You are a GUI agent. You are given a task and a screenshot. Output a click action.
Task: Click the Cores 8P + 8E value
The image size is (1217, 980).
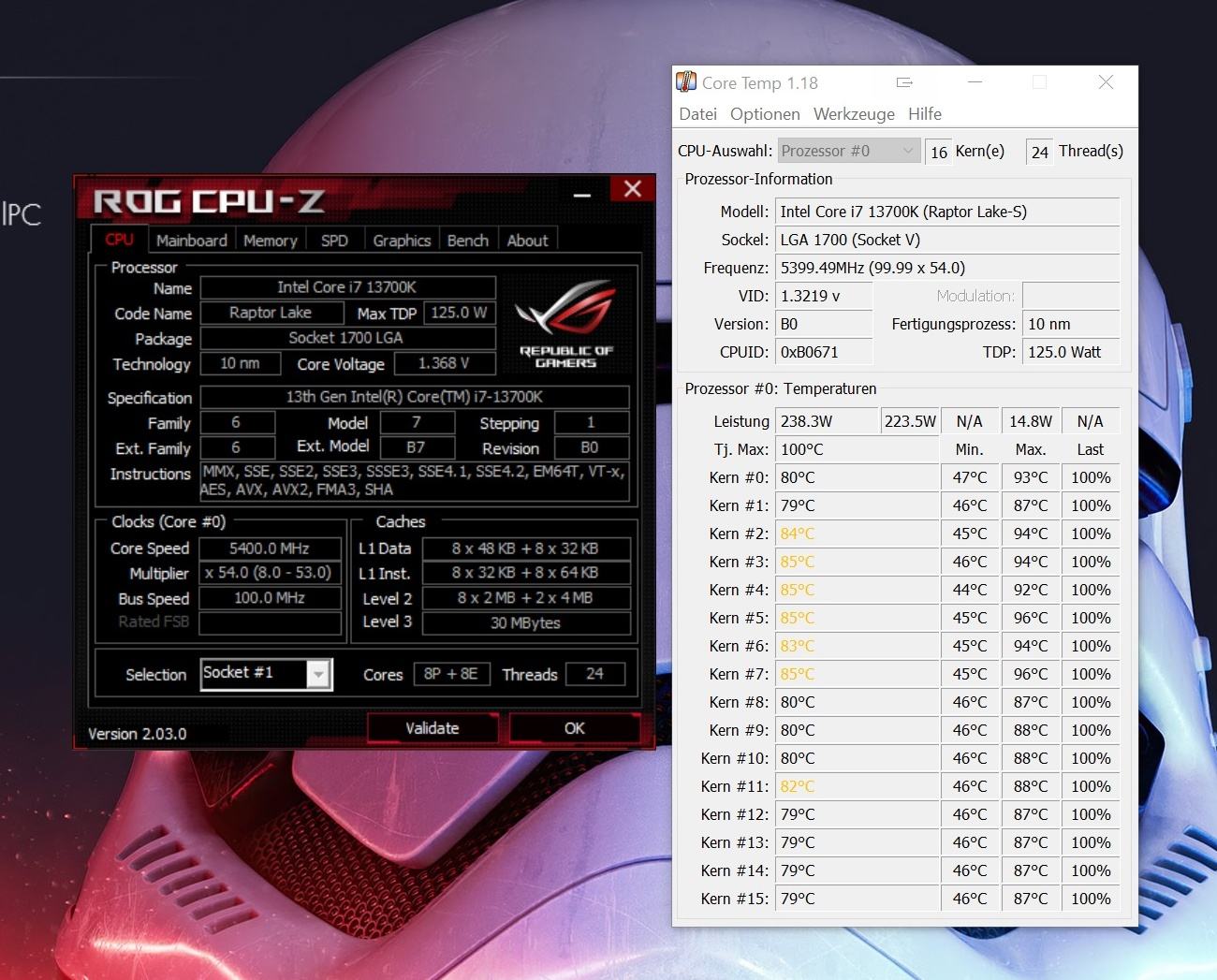(451, 674)
